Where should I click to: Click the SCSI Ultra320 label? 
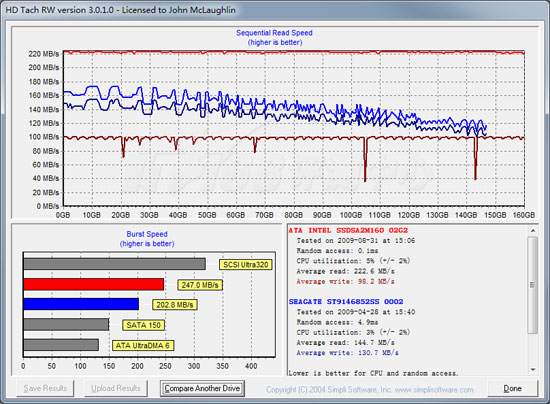tap(246, 265)
